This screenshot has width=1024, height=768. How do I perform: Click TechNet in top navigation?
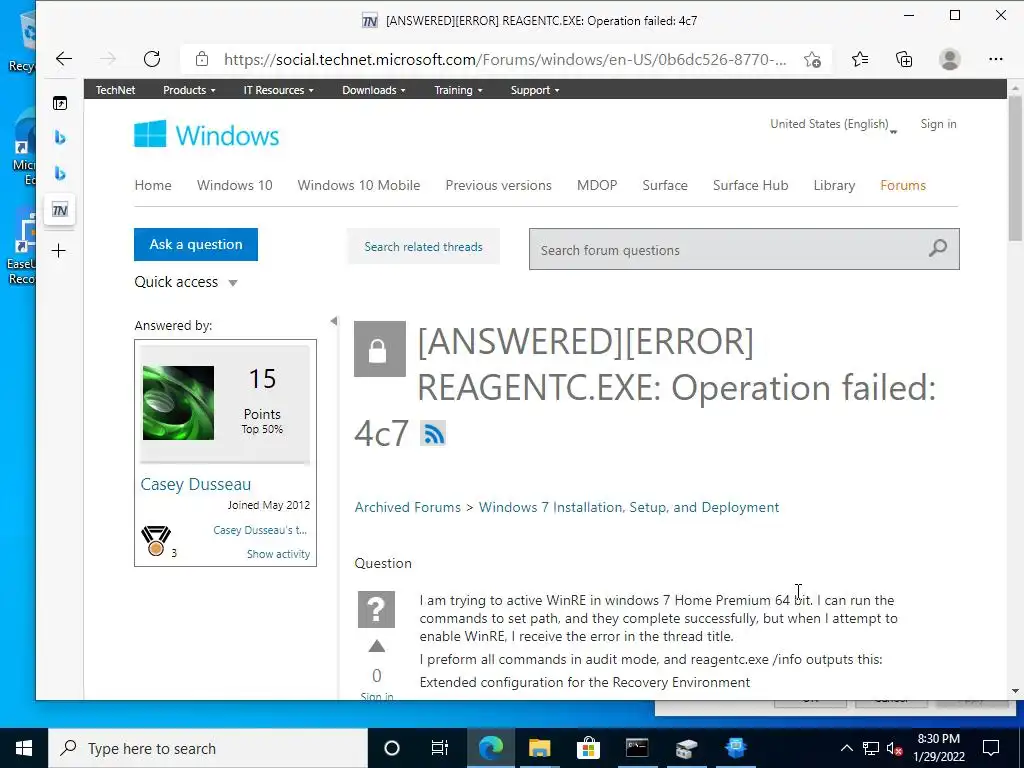coord(115,90)
